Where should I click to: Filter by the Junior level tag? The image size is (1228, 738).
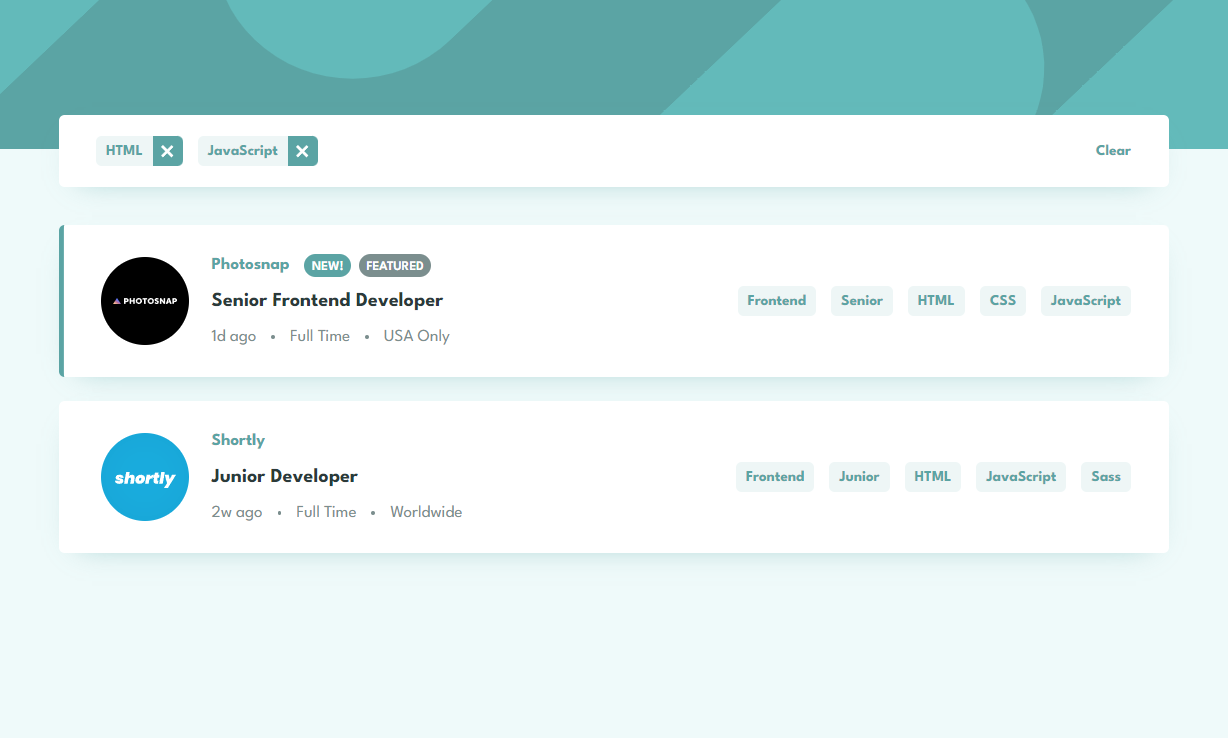pyautogui.click(x=858, y=477)
